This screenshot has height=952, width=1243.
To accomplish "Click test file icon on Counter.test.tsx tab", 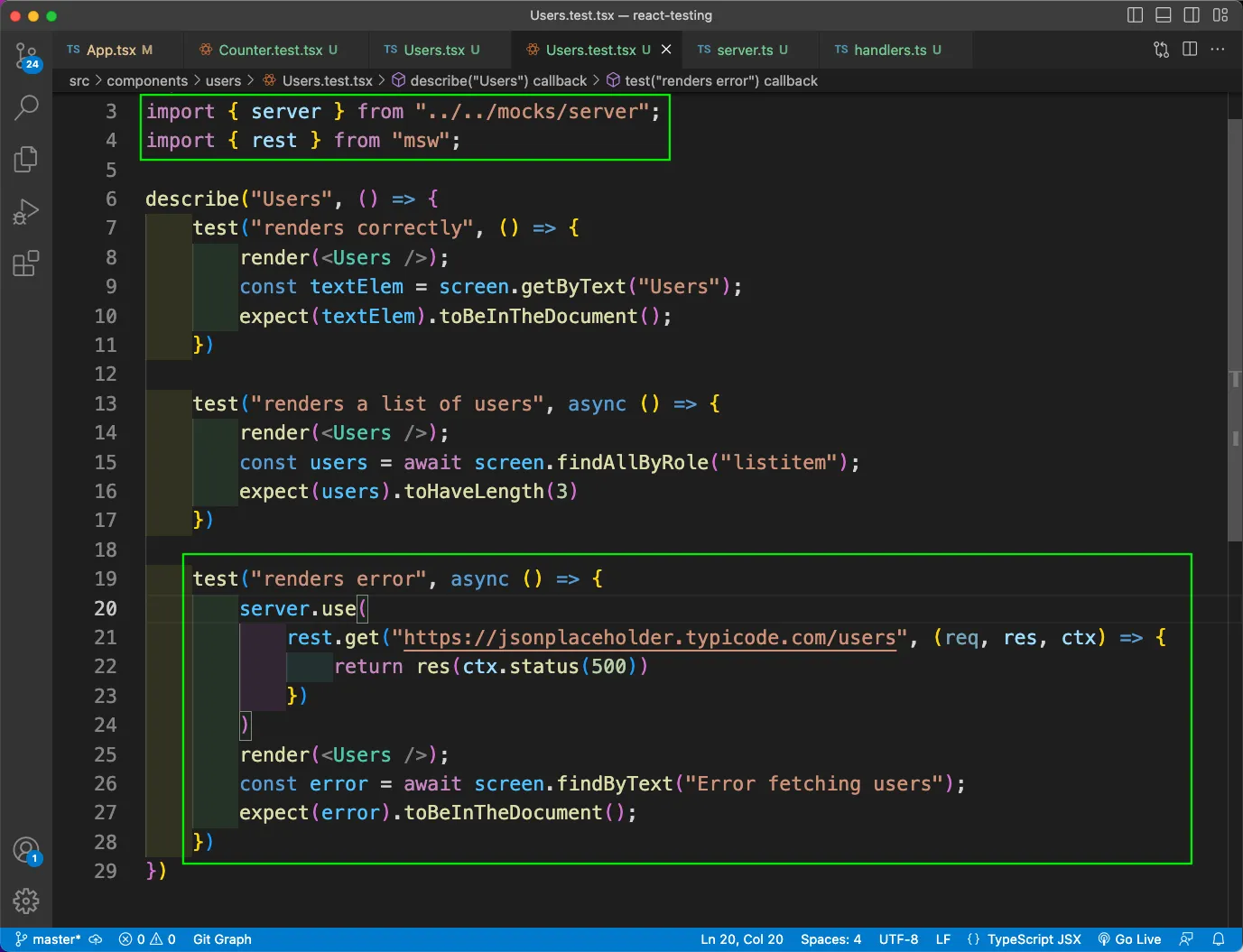I will point(206,50).
